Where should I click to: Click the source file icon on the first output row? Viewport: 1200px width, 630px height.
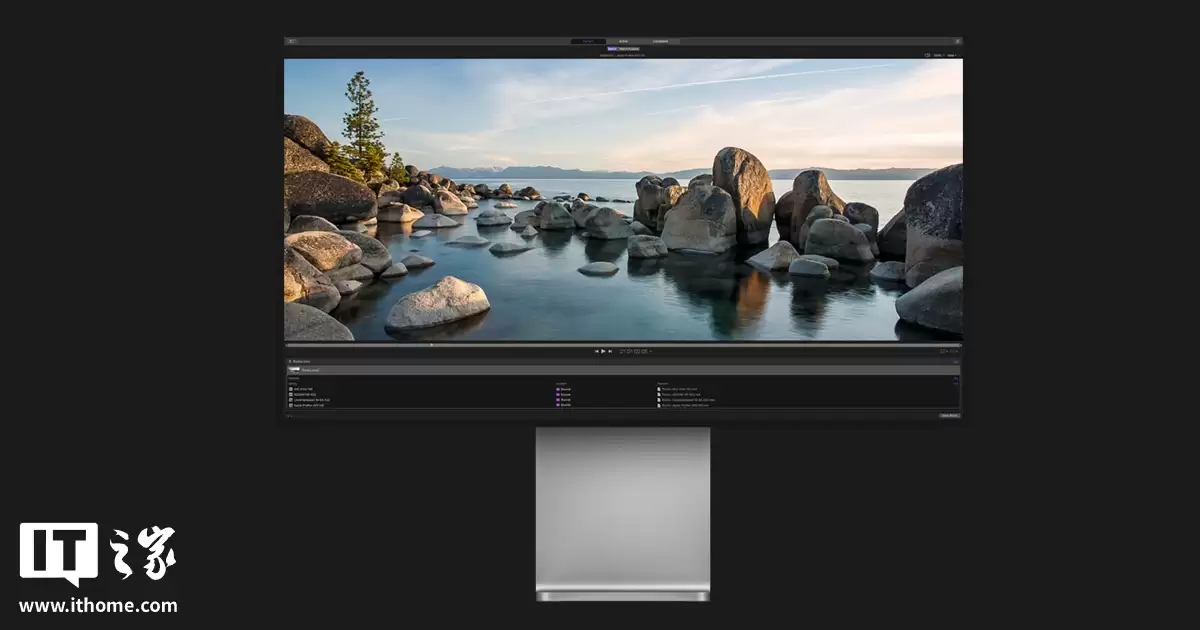click(x=290, y=388)
